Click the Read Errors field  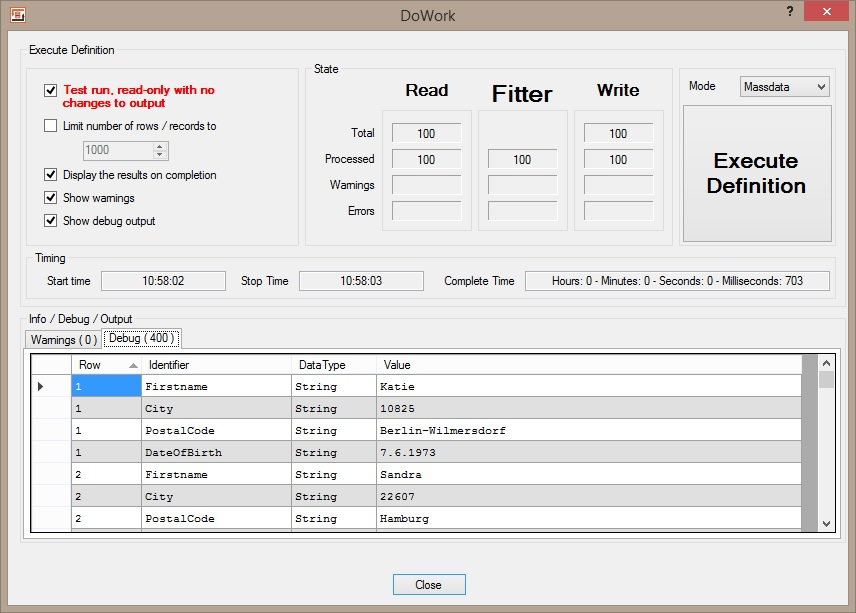click(426, 211)
